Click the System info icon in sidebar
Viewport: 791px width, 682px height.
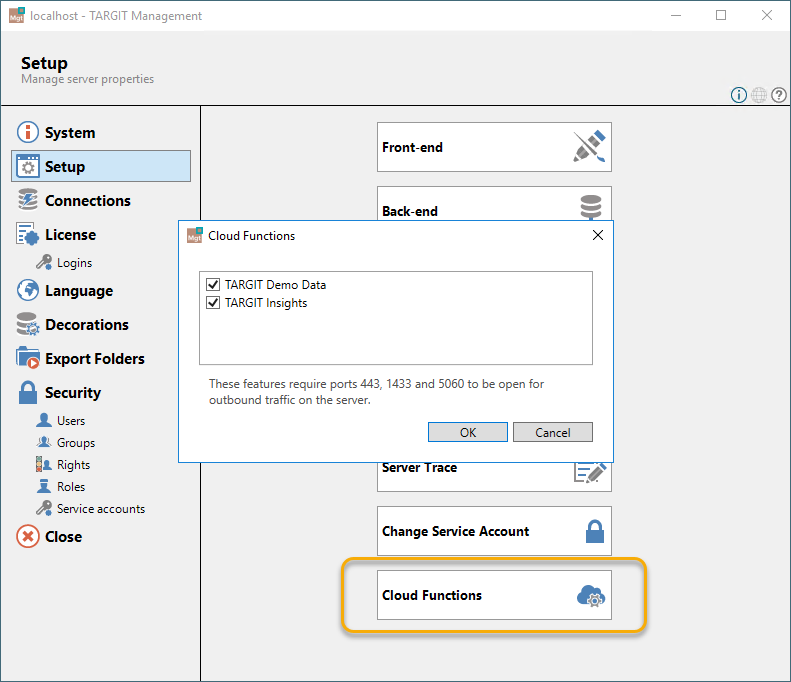(28, 132)
